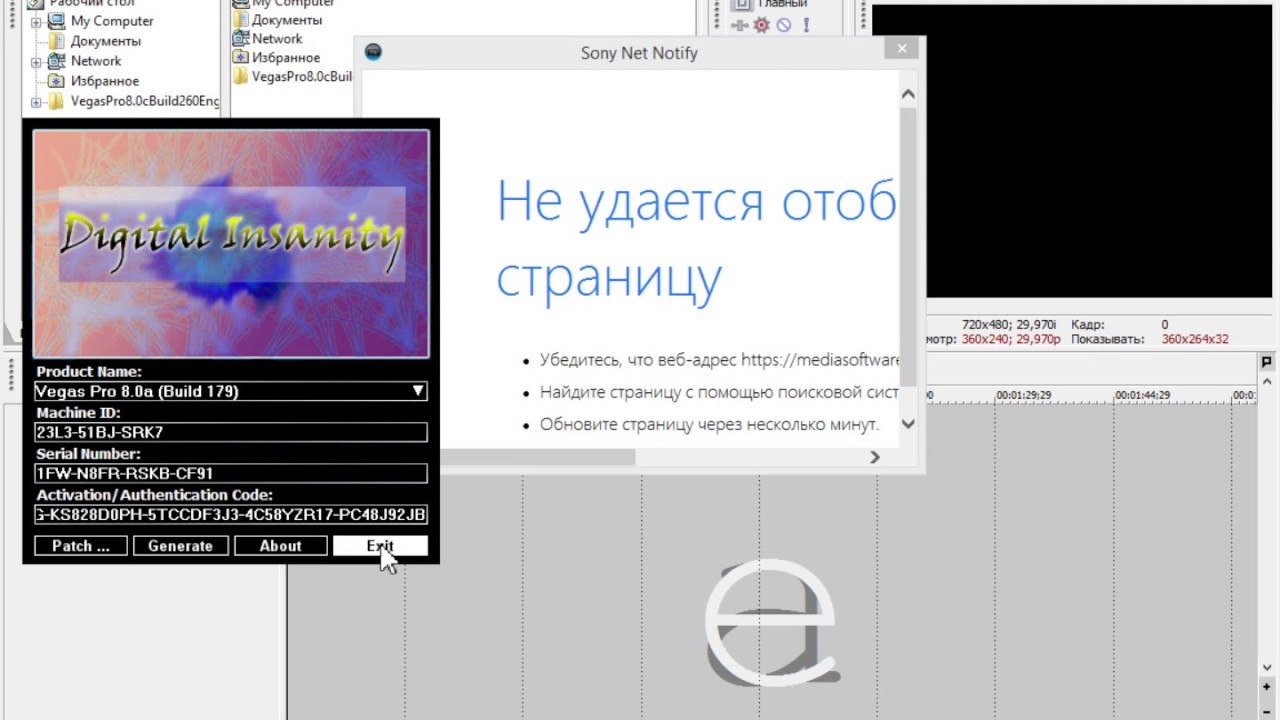Click the horizontal scrollbar thumb in Sony Net Notify
The height and width of the screenshot is (720, 1280).
(x=538, y=457)
